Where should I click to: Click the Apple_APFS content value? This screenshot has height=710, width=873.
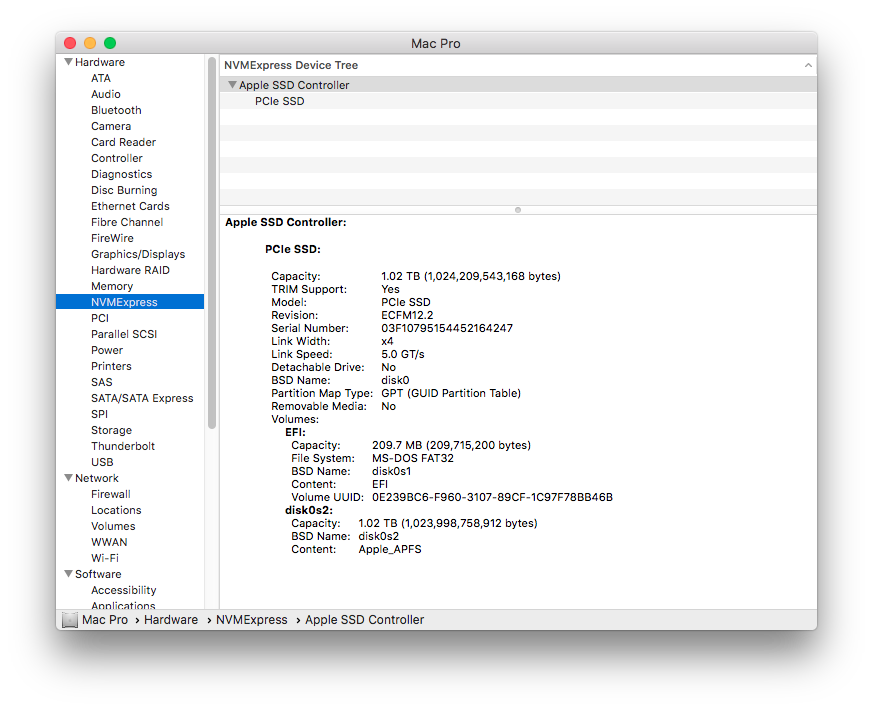390,549
